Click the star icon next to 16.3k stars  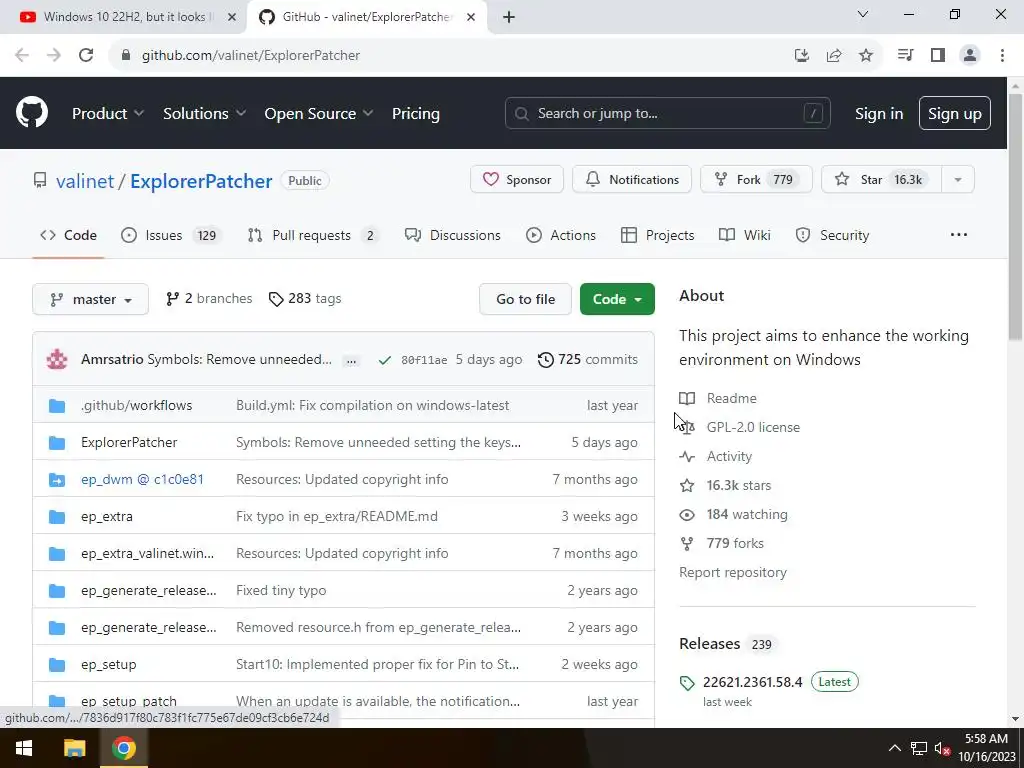pos(687,485)
